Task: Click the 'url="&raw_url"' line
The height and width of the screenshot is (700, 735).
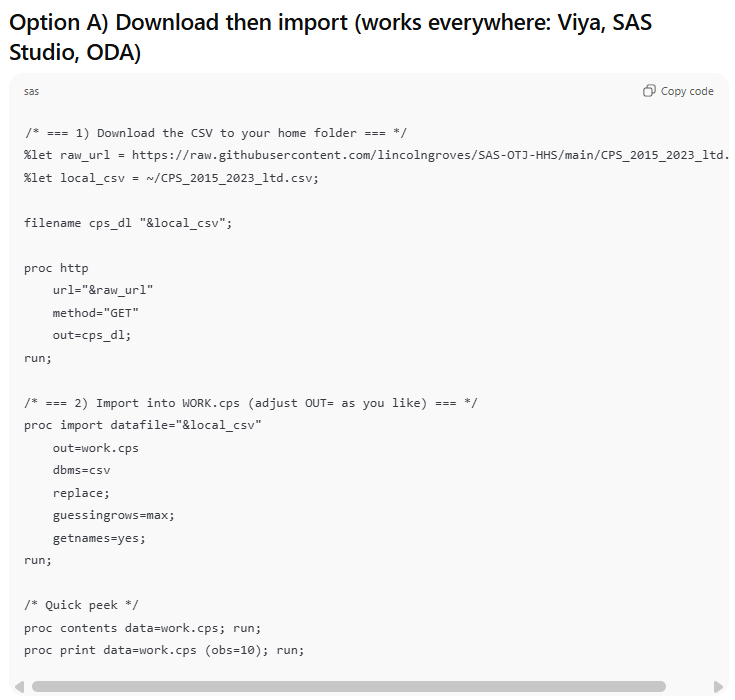Action: [103, 290]
